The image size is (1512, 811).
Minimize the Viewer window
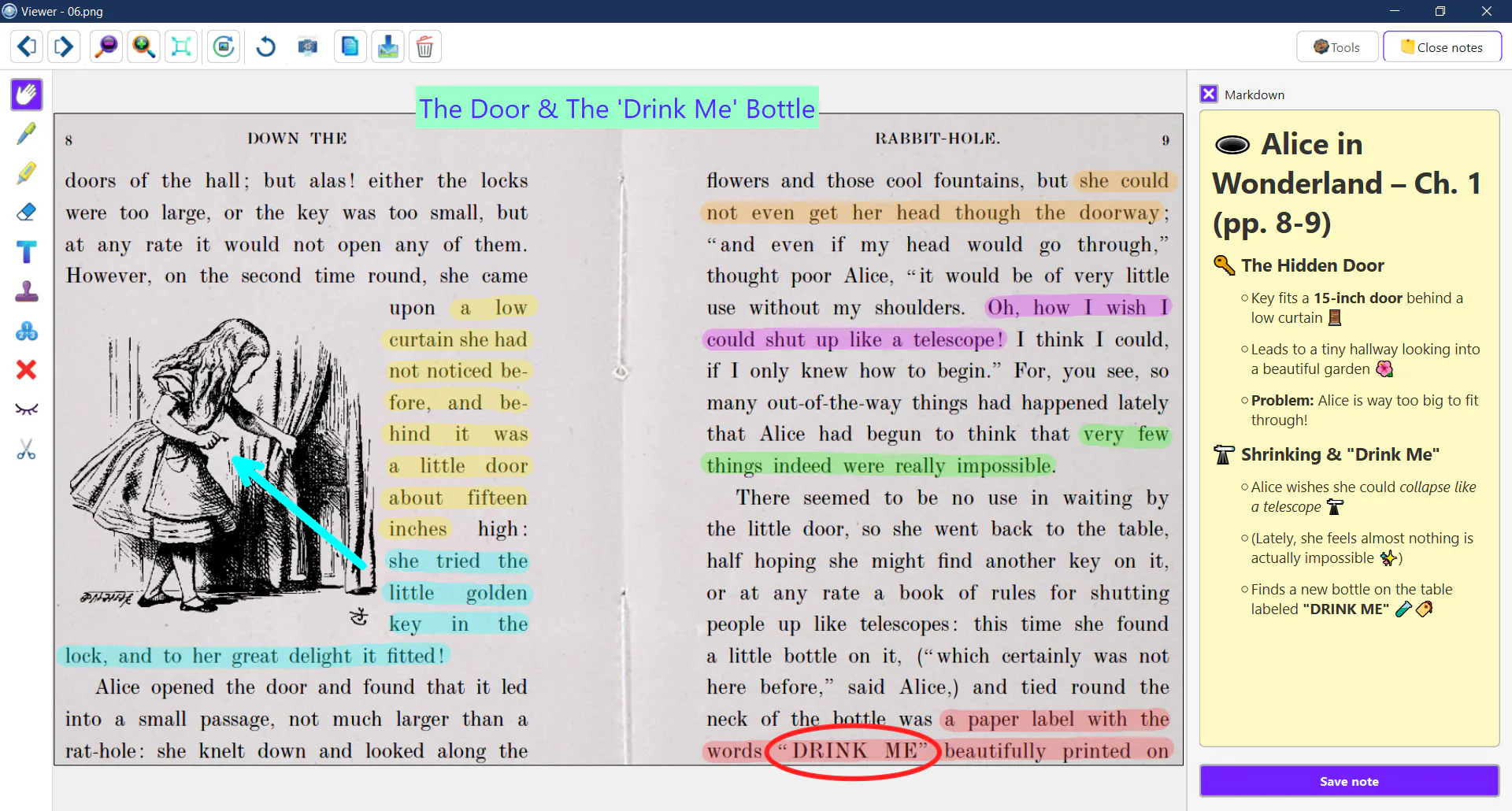(1394, 11)
